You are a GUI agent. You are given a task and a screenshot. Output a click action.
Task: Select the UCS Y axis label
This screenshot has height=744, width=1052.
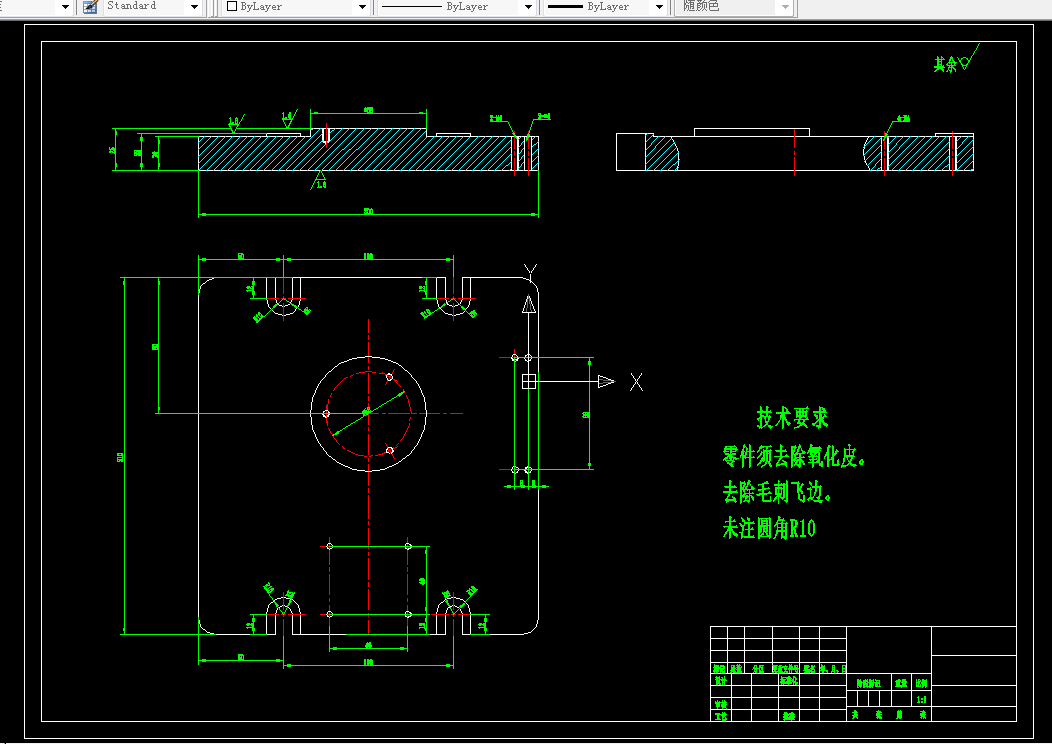click(531, 270)
